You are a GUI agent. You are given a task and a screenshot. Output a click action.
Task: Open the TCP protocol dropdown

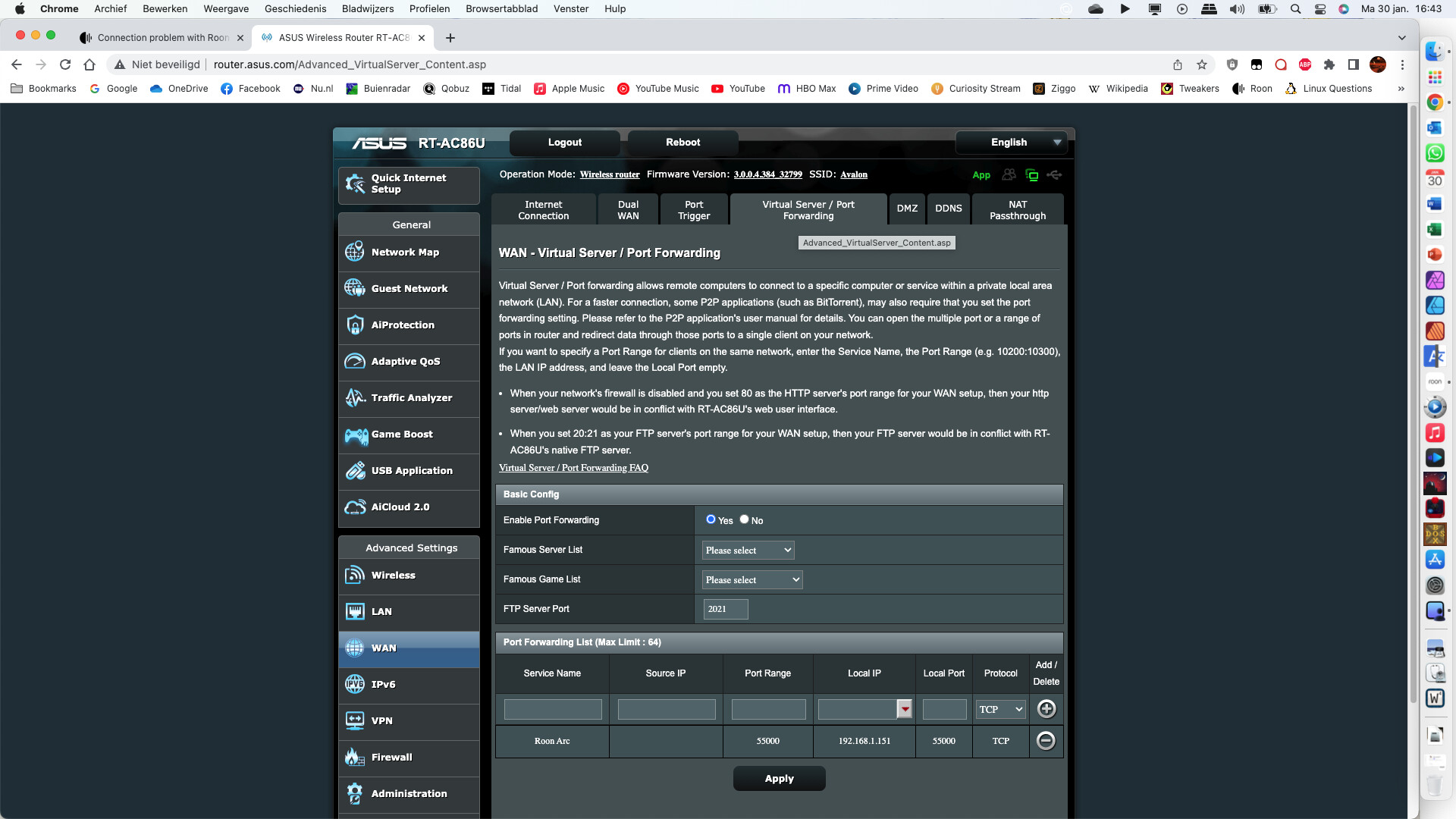1000,709
